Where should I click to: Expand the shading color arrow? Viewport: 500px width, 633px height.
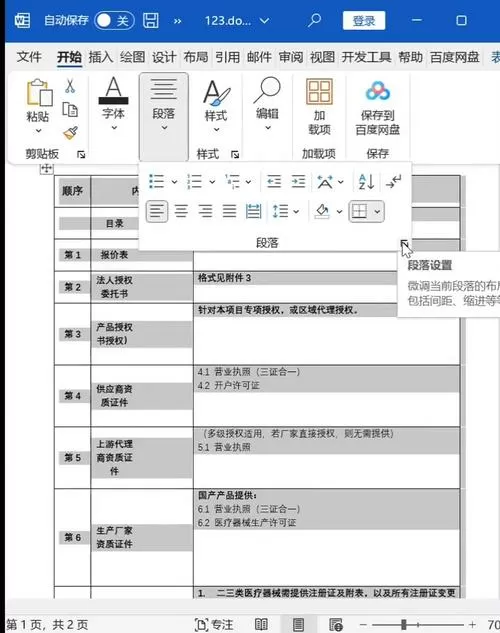pos(339,212)
